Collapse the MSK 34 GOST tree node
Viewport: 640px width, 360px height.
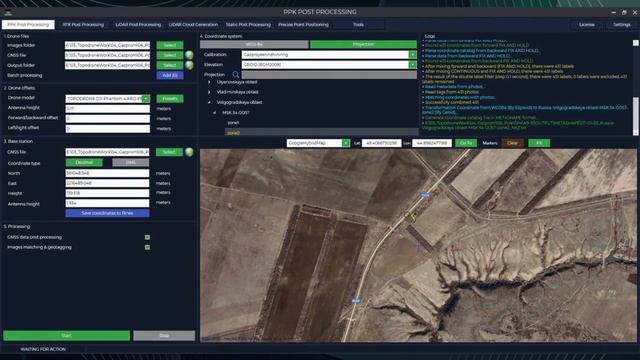pos(215,113)
